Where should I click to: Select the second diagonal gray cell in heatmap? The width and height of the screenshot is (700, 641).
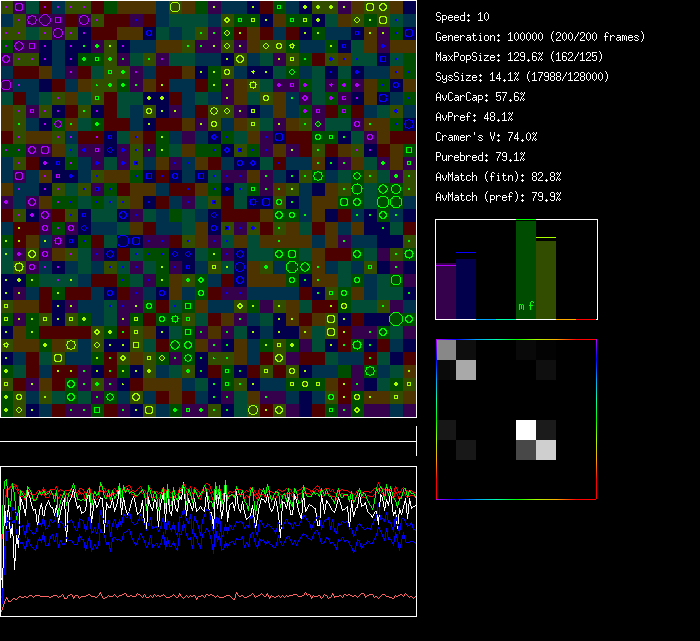pyautogui.click(x=466, y=370)
